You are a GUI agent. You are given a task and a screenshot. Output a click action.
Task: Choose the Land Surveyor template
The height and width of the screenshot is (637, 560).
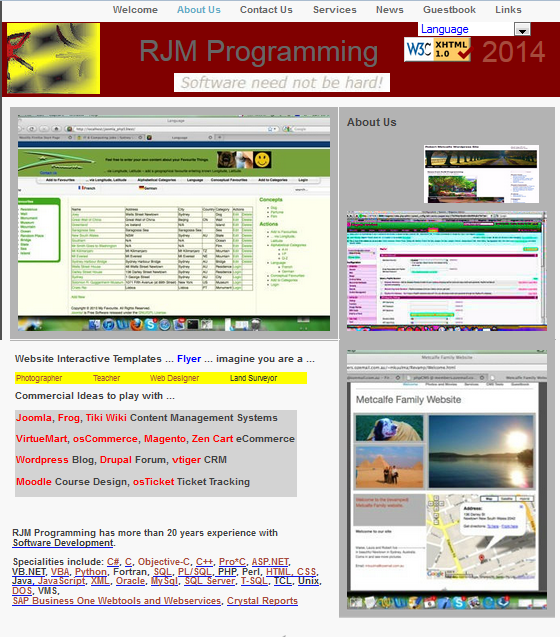(254, 378)
